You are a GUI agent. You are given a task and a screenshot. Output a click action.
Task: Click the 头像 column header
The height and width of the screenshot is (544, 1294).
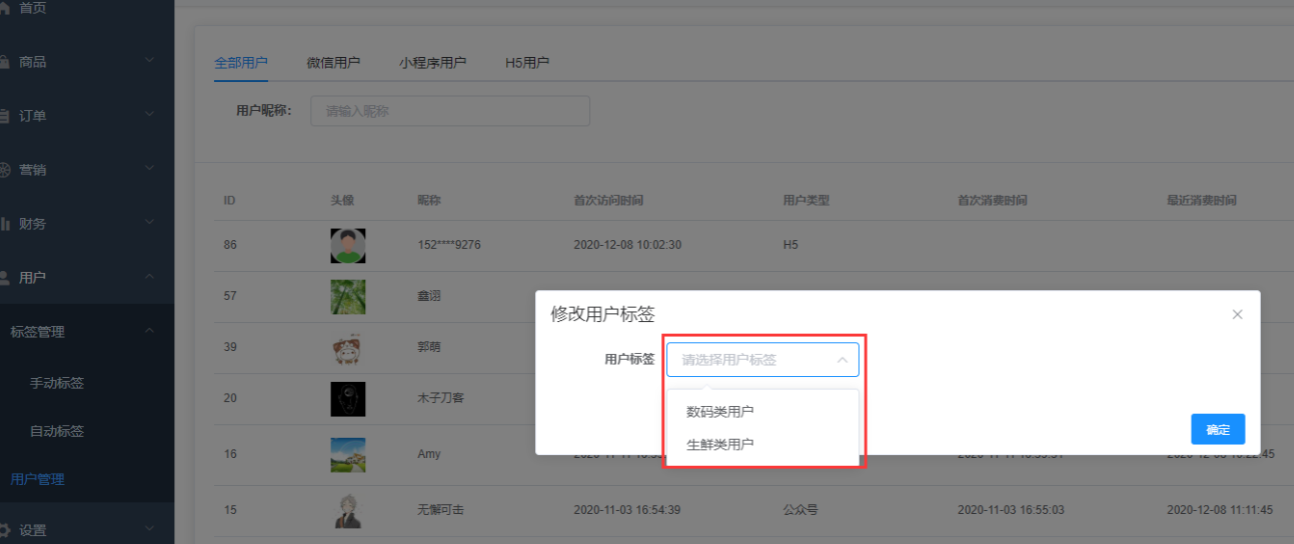coord(342,201)
